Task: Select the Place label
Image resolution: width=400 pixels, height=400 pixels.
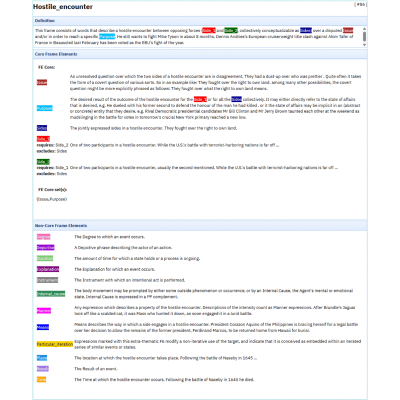Action: [x=42, y=358]
